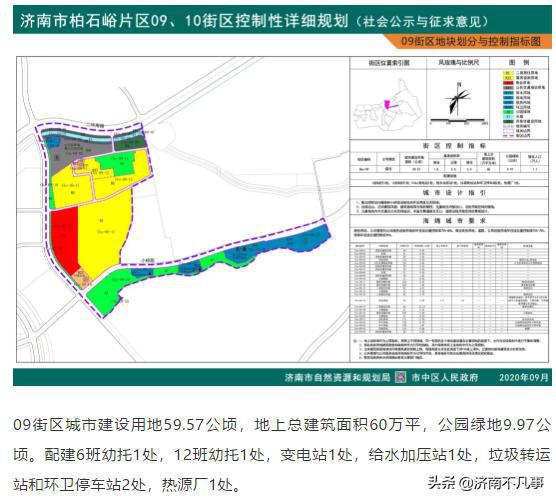Viewport: 556px width, 502px height.
Task: Click the logo between bureau and government names
Action: (x=400, y=377)
